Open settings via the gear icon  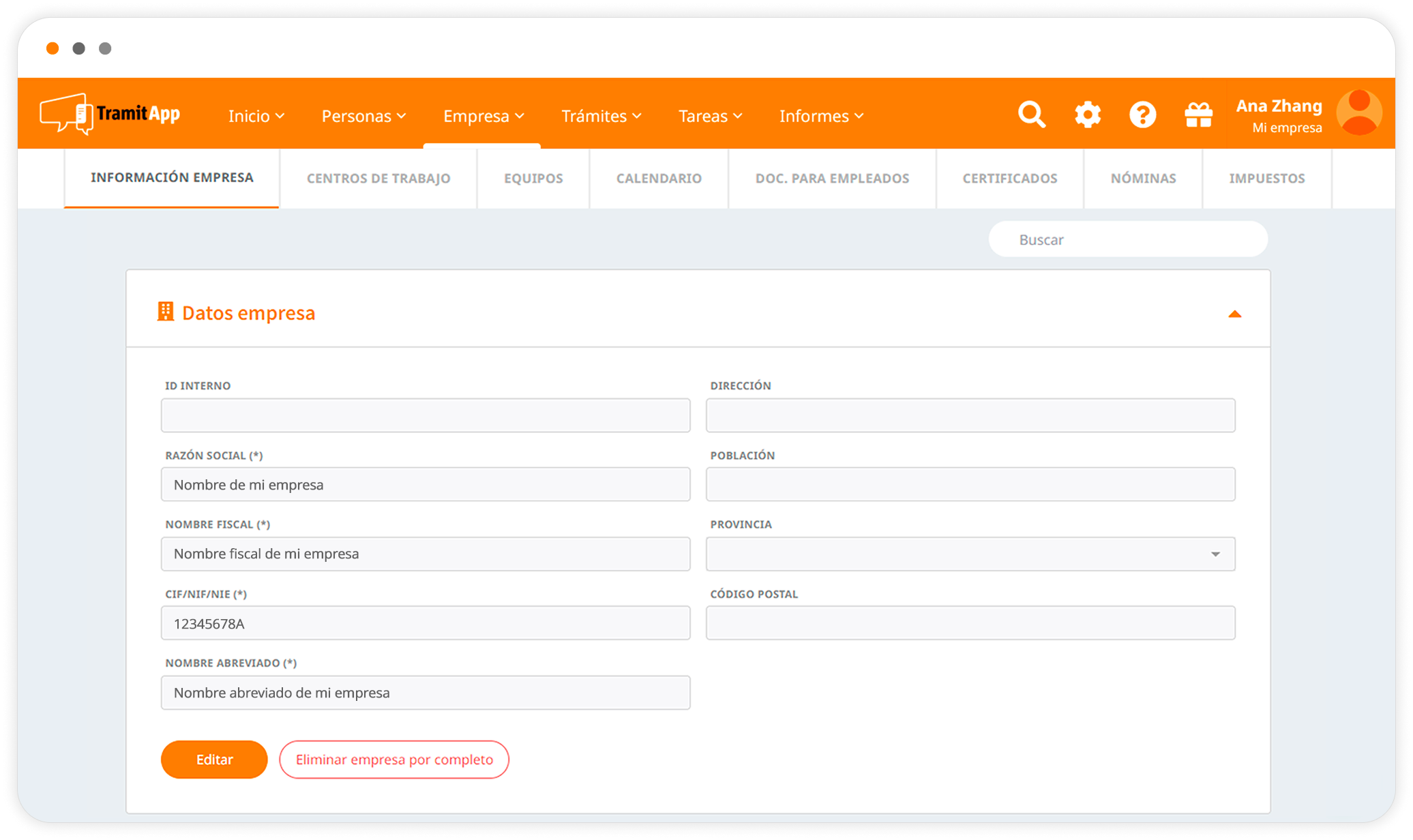tap(1087, 115)
